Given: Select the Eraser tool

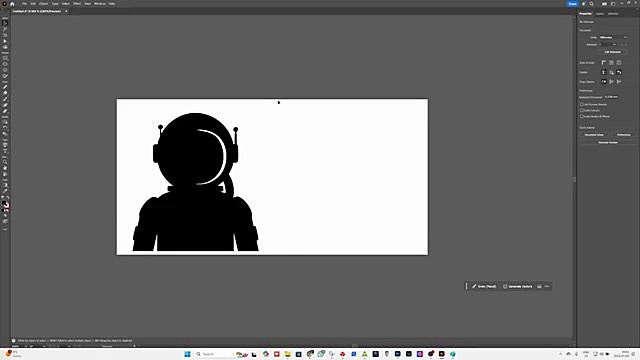Looking at the screenshot, I should tap(5, 111).
